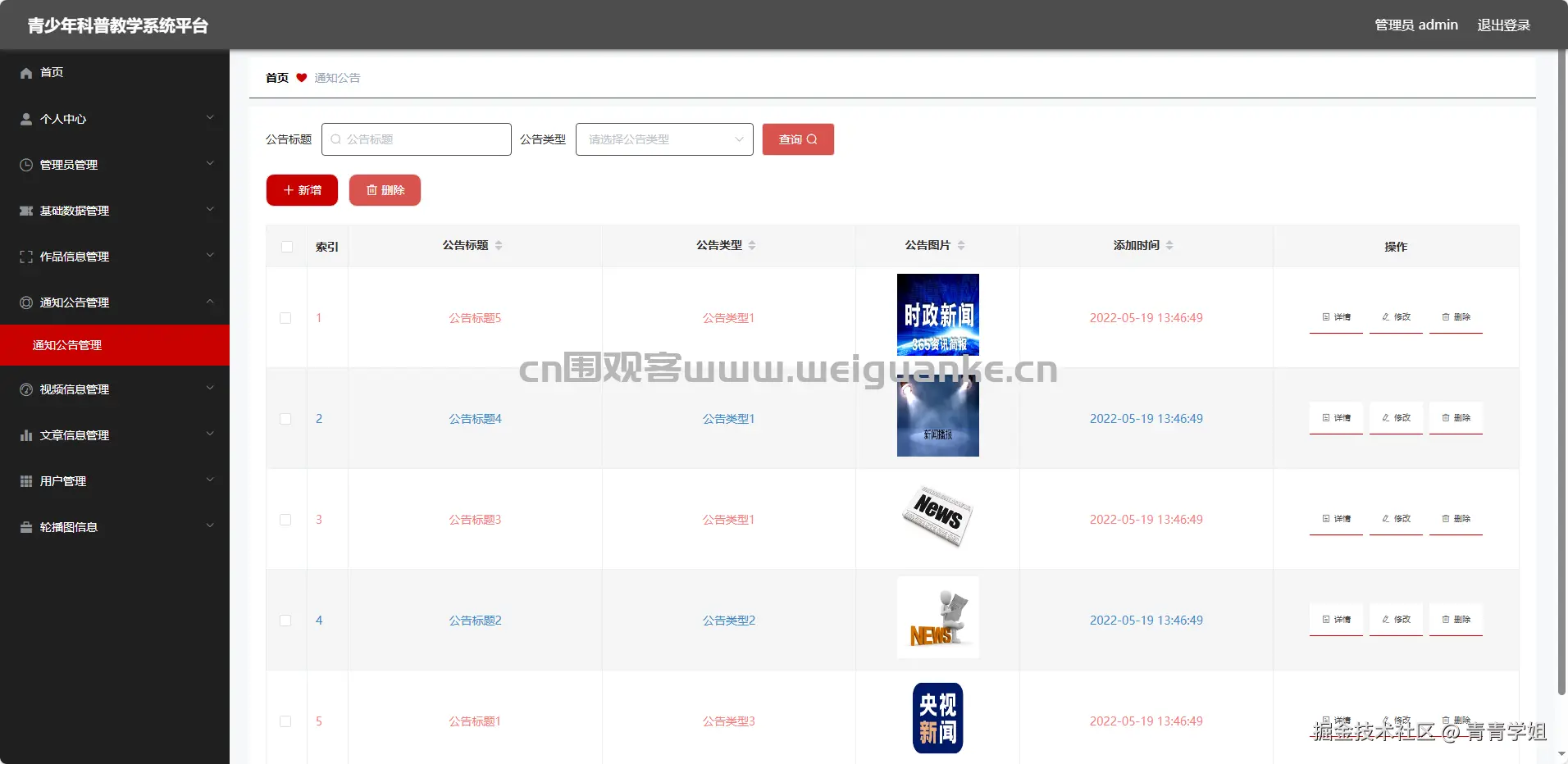Open the 请选择公告类型 dropdown
Screen dimensions: 1568x764
pyautogui.click(x=664, y=139)
